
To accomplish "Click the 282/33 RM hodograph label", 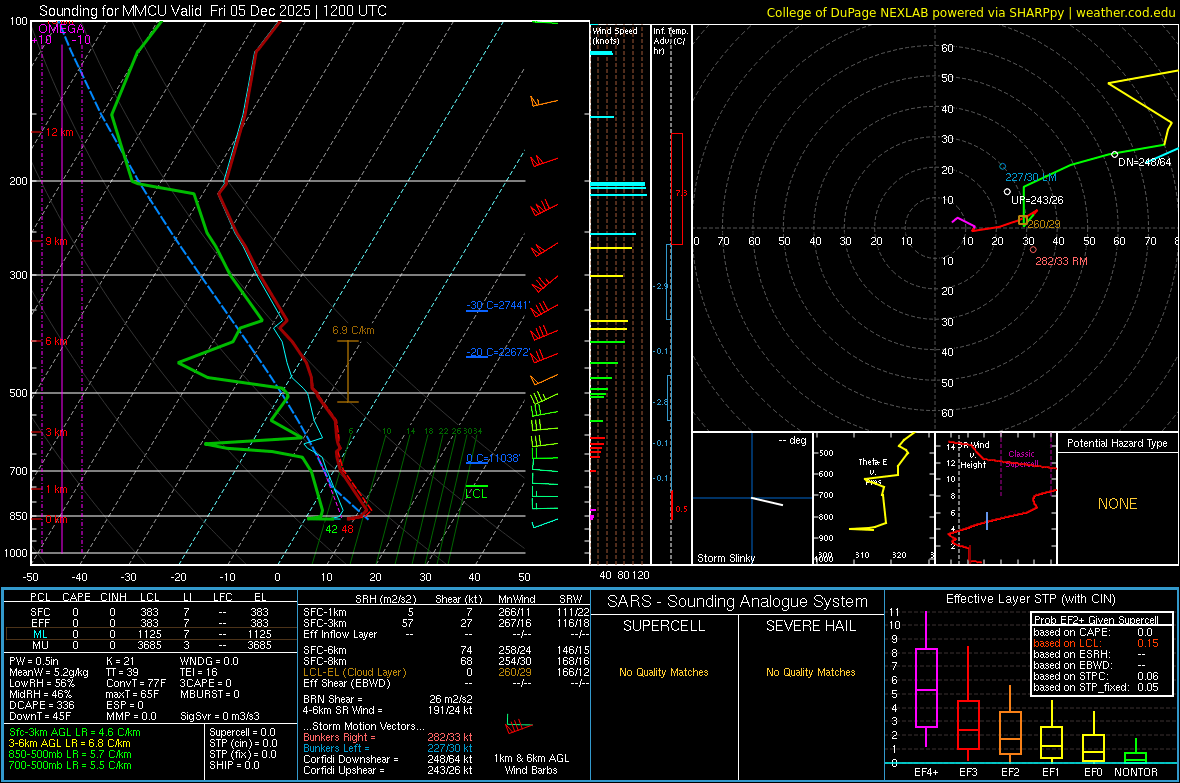I will pyautogui.click(x=1061, y=260).
